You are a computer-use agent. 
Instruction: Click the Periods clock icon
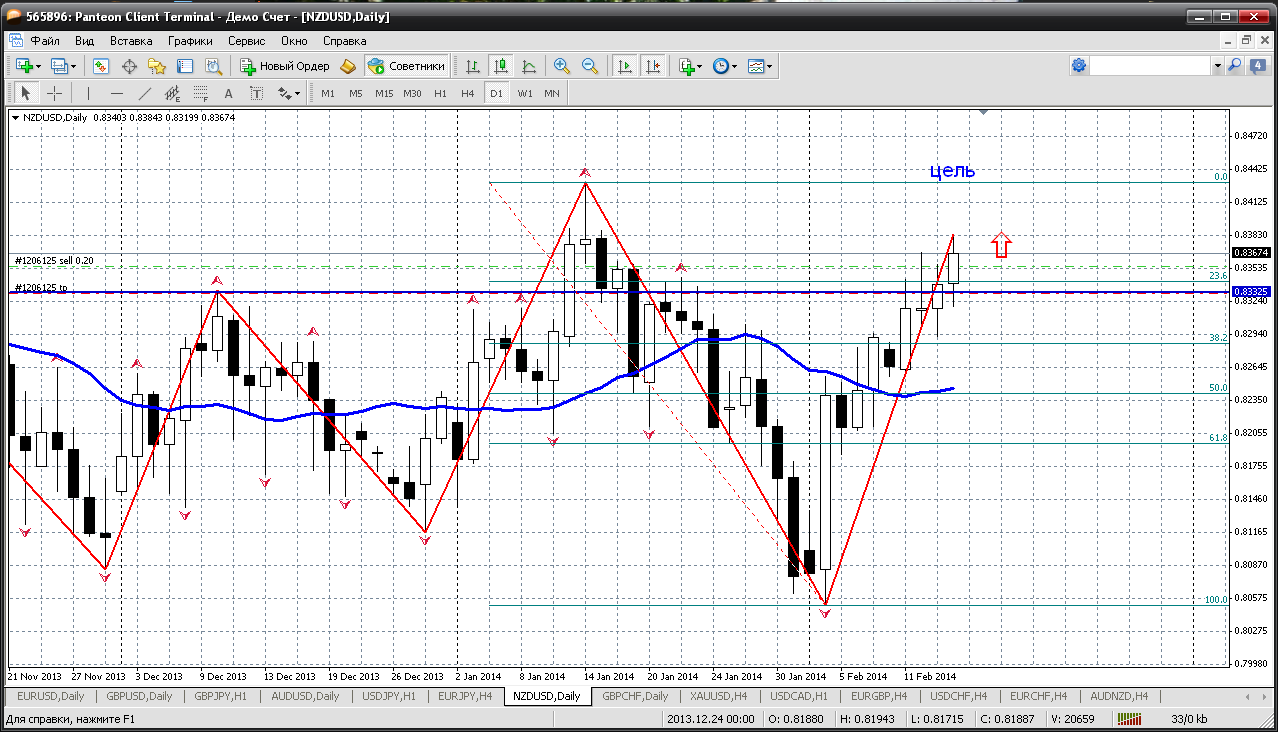pos(720,66)
